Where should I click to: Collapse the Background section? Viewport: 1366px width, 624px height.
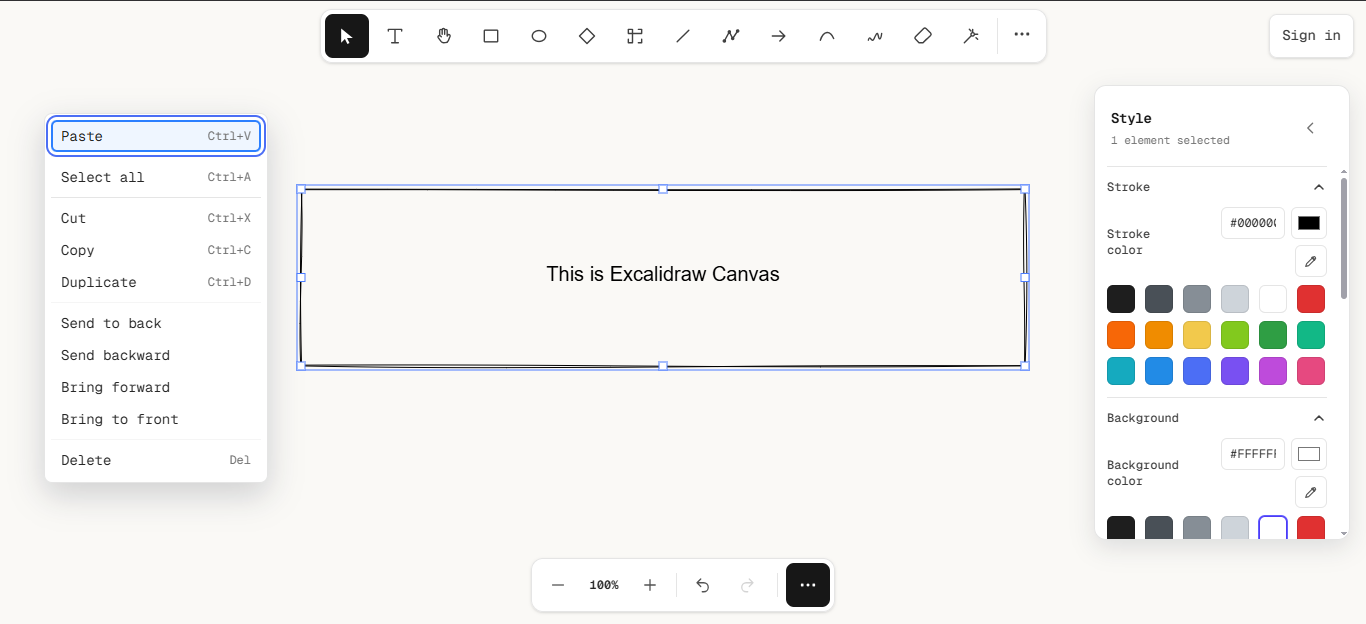1319,418
